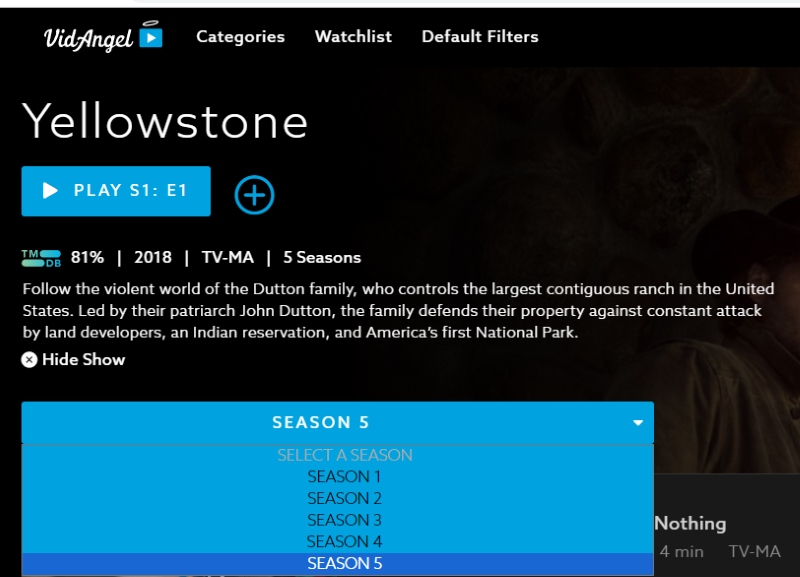Add Yellowstone to watchlist with plus icon
Image resolution: width=800 pixels, height=577 pixels.
coord(254,194)
